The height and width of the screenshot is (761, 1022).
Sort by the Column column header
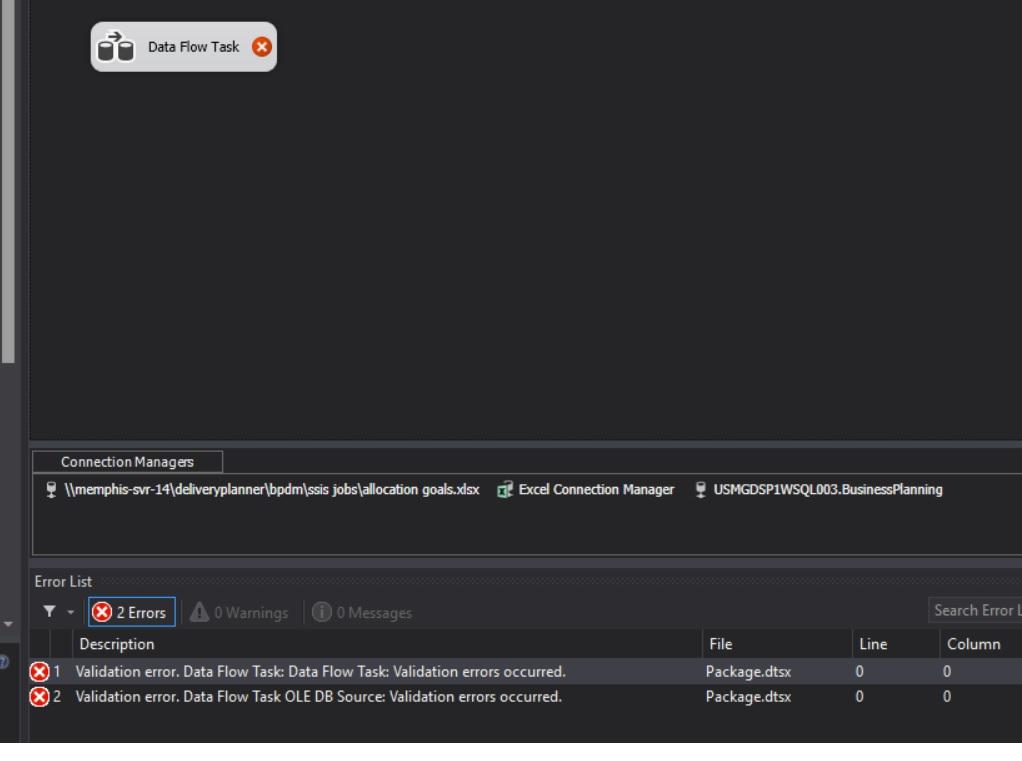[x=980, y=644]
